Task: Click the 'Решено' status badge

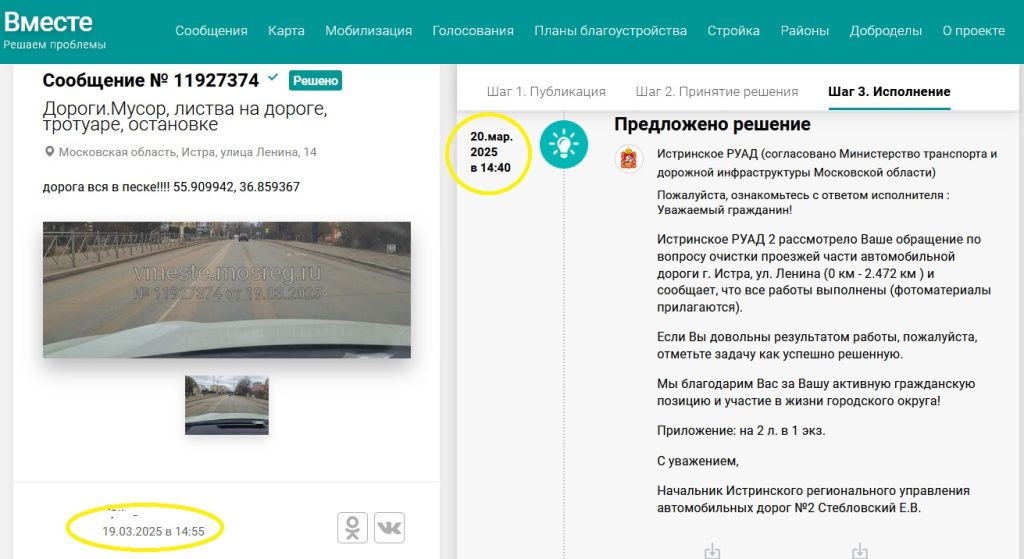Action: [x=315, y=80]
